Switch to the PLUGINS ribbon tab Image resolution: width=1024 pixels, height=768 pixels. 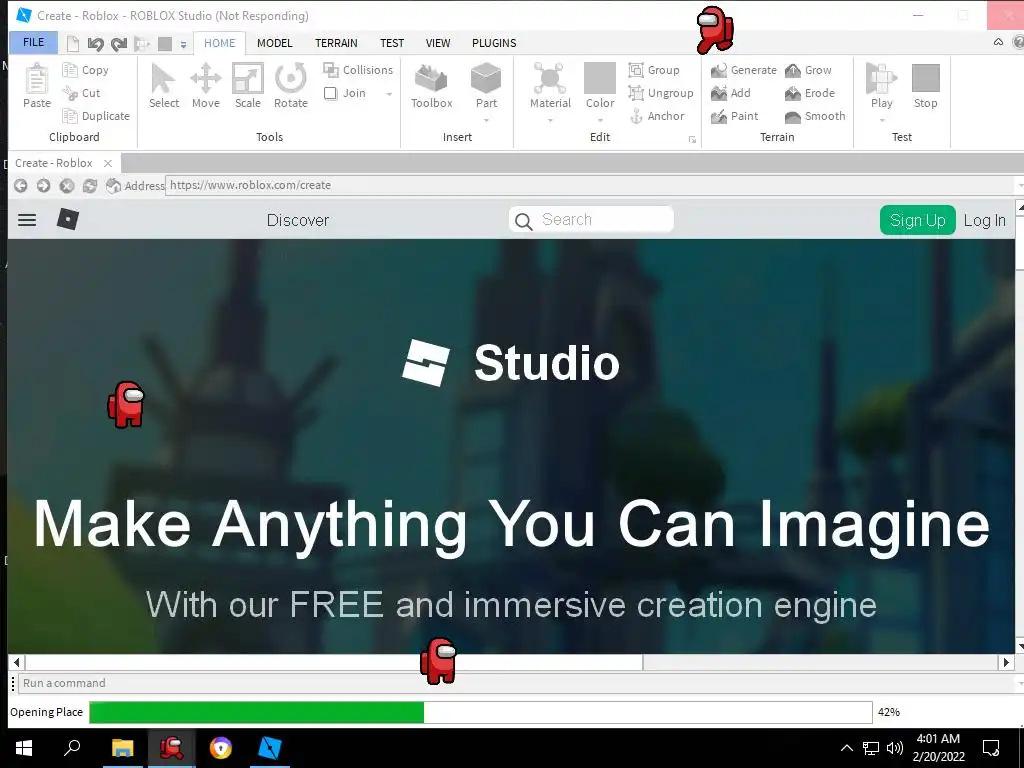pyautogui.click(x=494, y=43)
